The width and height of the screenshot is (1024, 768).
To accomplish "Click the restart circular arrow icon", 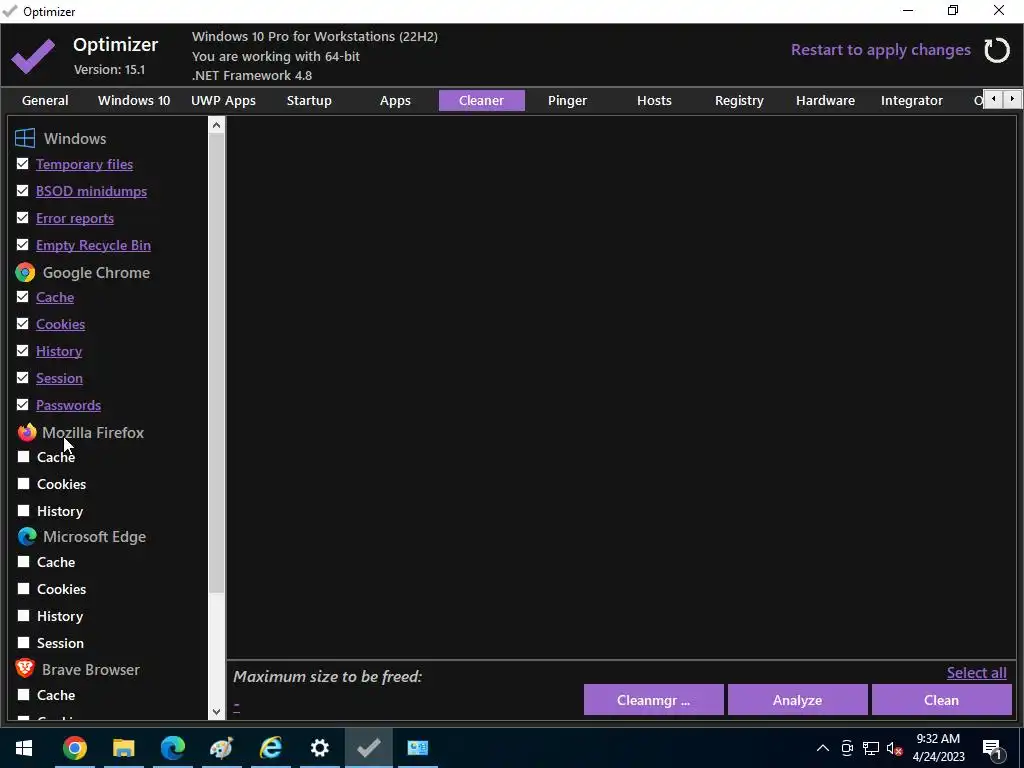I will point(997,50).
